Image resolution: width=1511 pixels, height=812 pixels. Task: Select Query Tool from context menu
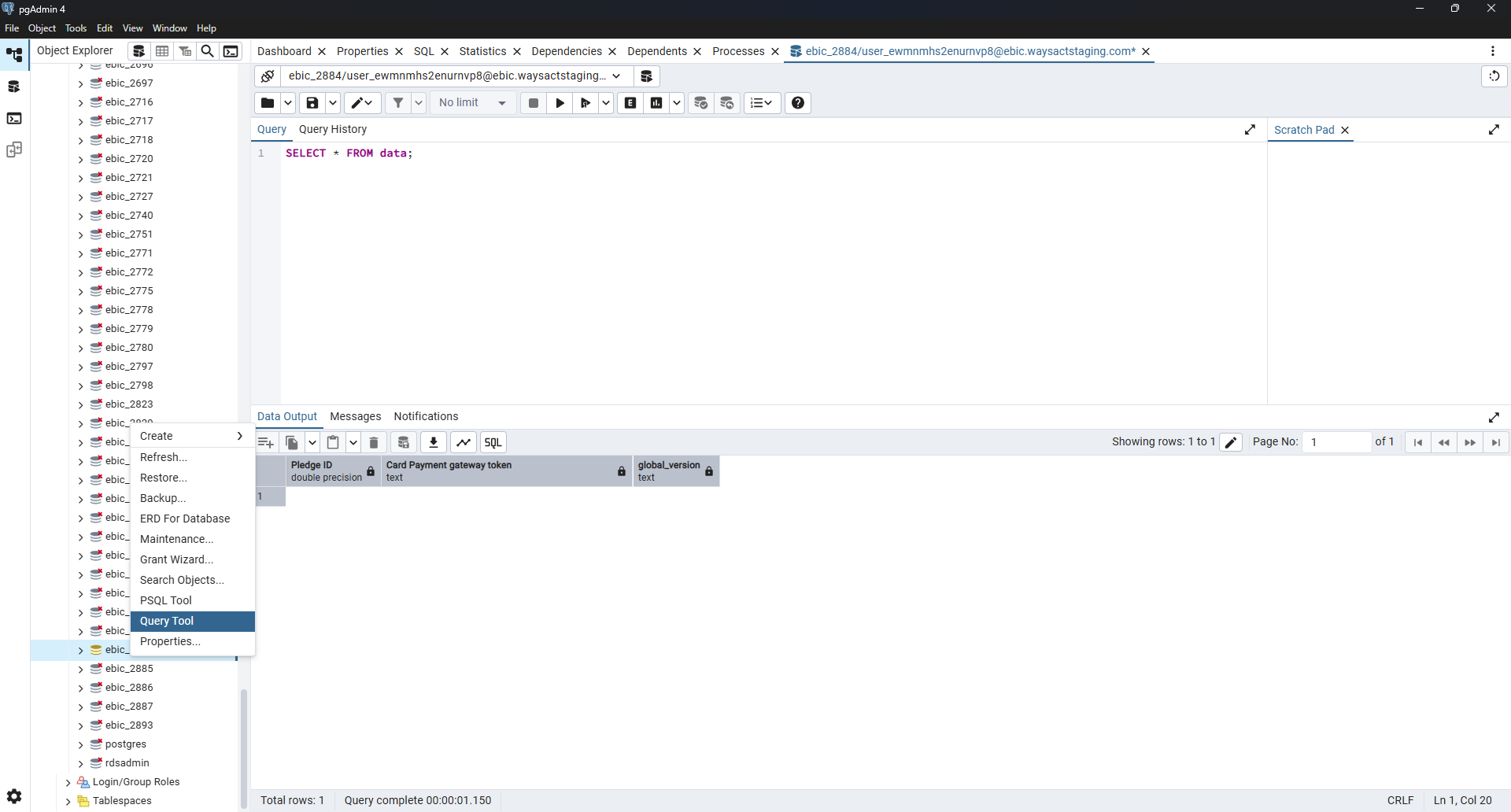pyautogui.click(x=167, y=621)
